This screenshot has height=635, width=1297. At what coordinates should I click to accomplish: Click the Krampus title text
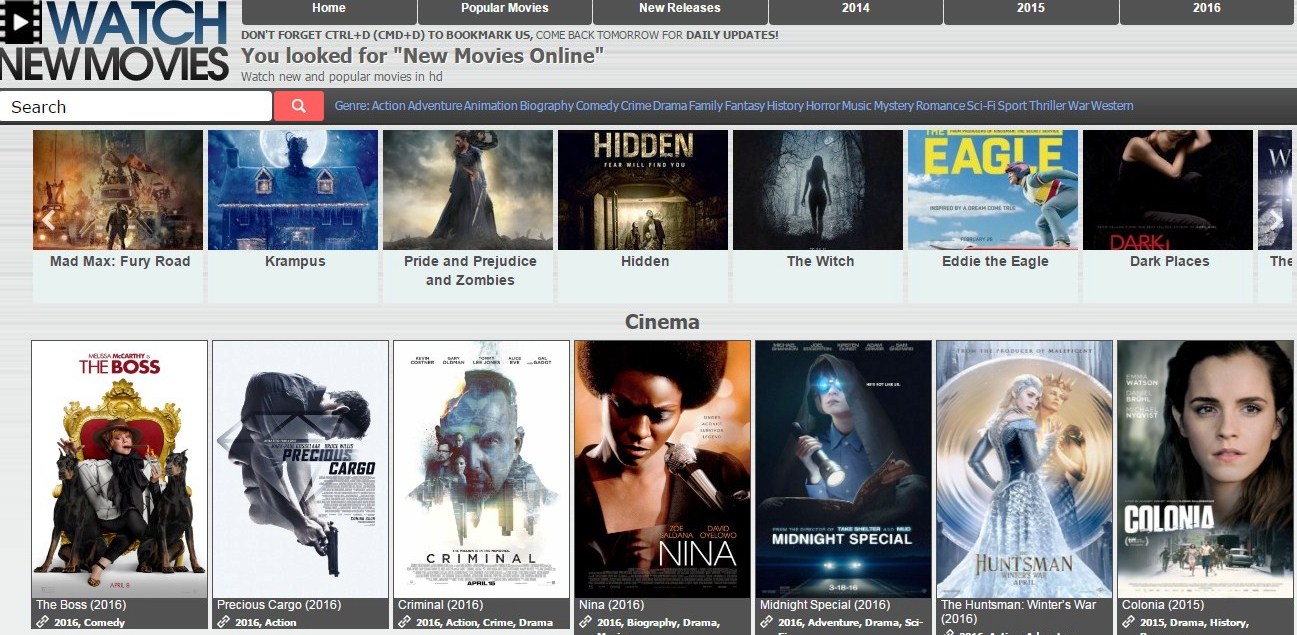295,261
